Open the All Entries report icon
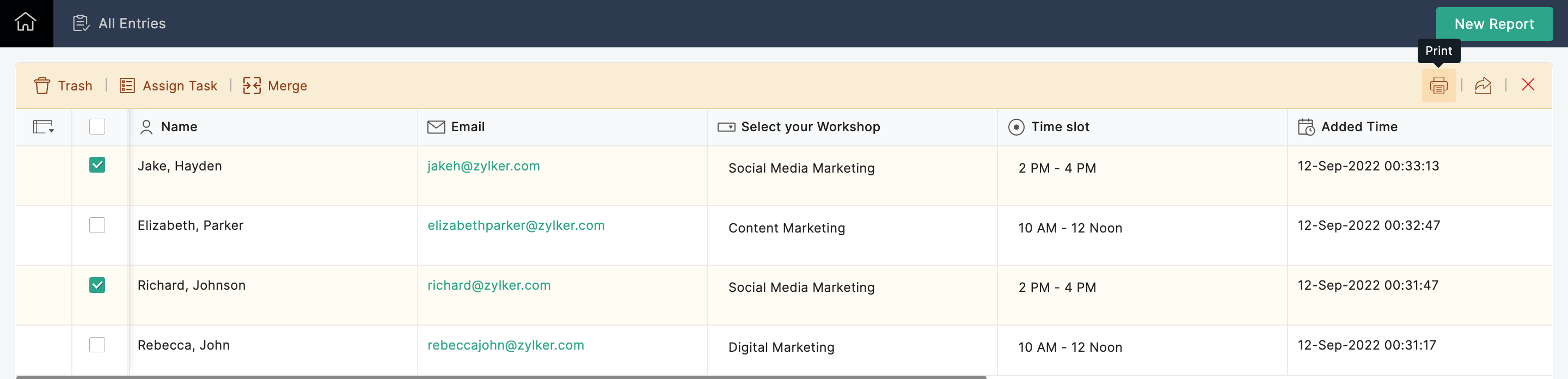1568x379 pixels. [81, 23]
